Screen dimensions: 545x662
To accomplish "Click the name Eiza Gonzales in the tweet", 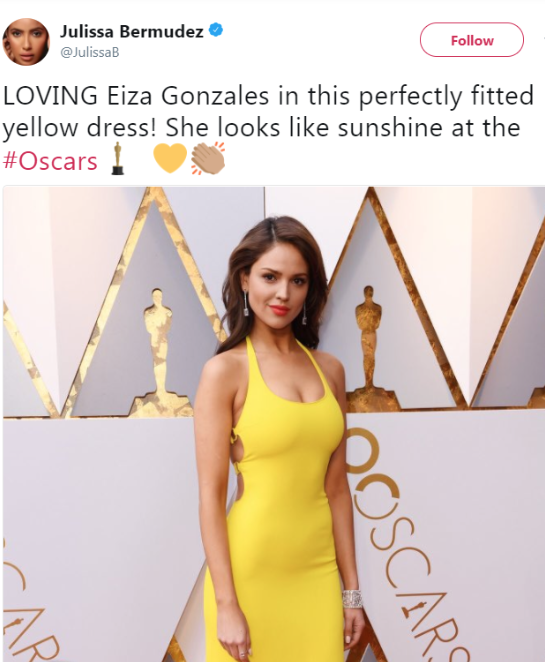I will pos(188,96).
